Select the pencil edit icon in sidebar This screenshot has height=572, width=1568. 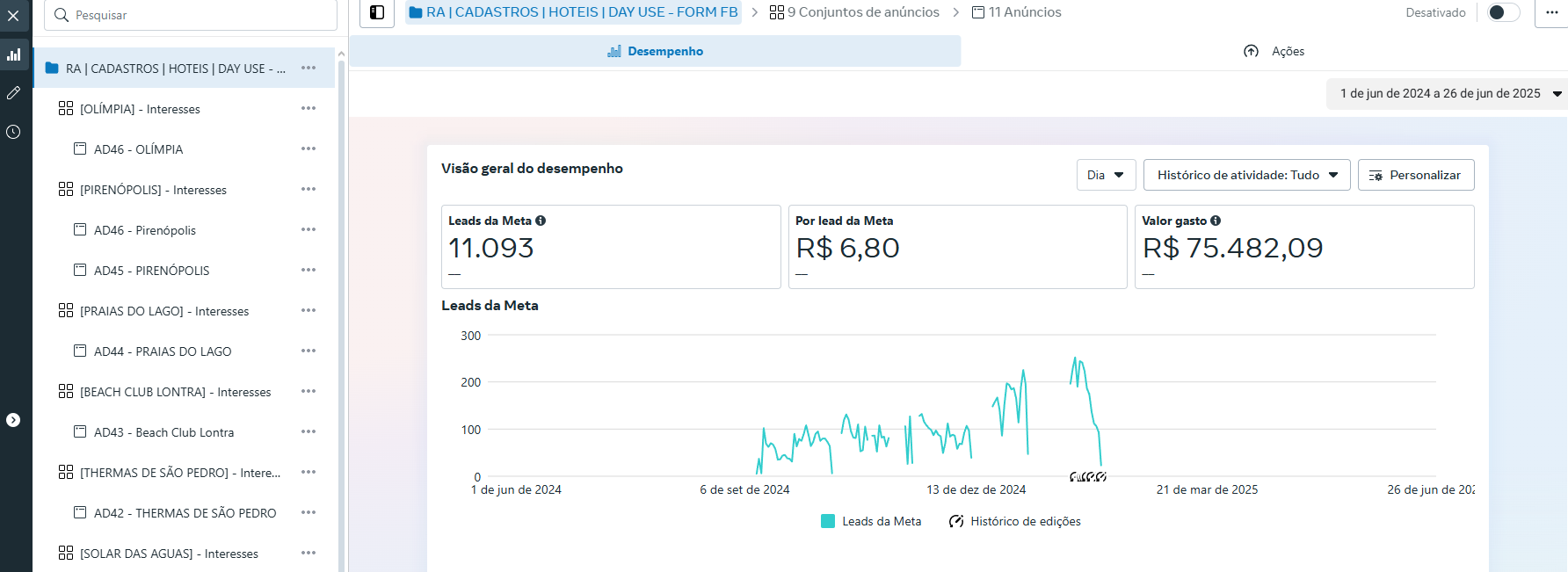pos(13,93)
